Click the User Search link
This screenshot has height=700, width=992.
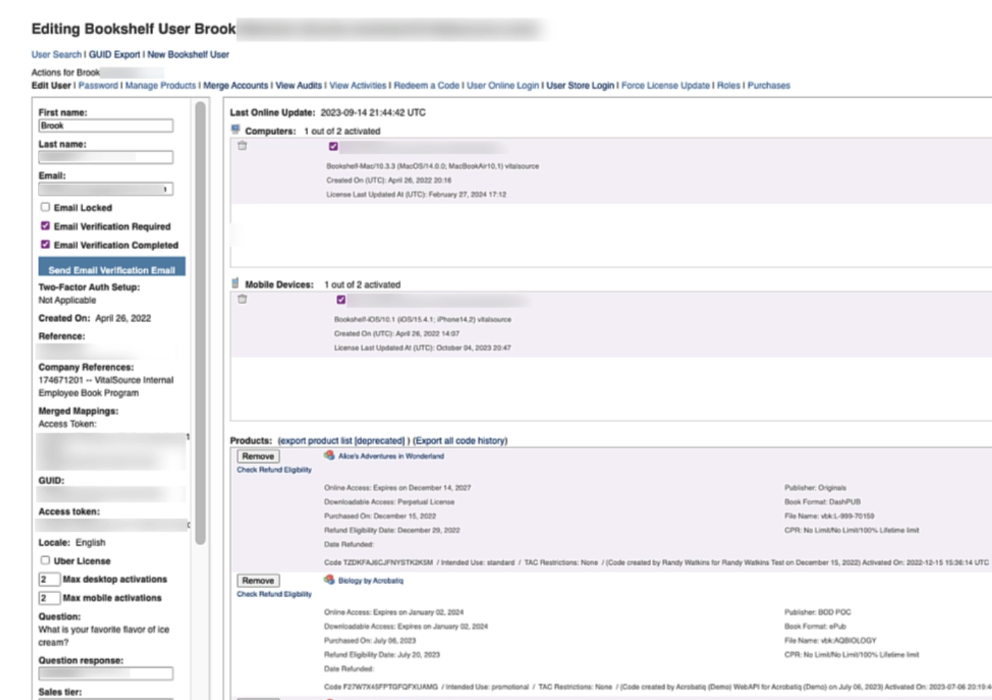(56, 54)
